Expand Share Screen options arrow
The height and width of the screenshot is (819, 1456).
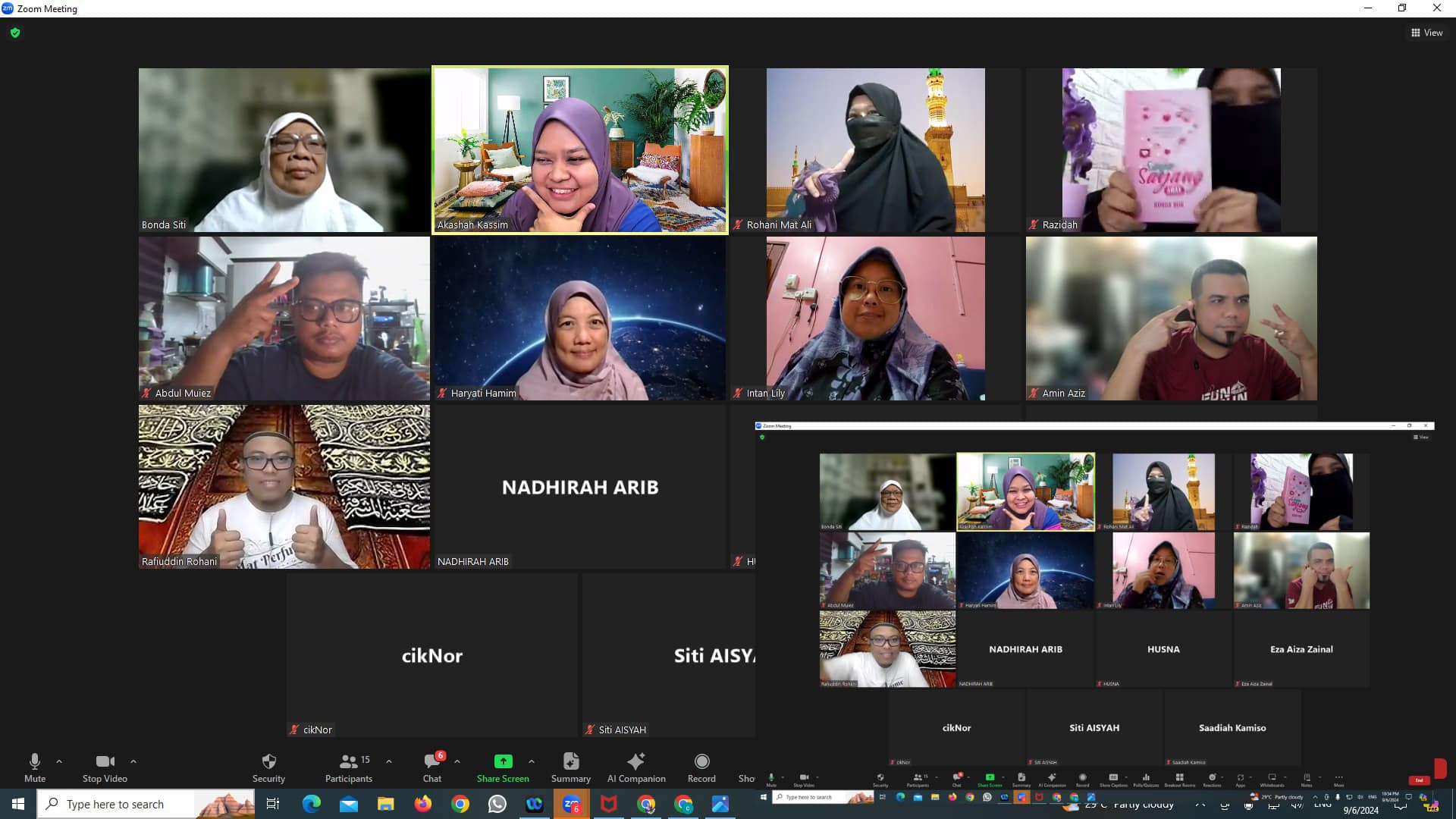pos(532,761)
